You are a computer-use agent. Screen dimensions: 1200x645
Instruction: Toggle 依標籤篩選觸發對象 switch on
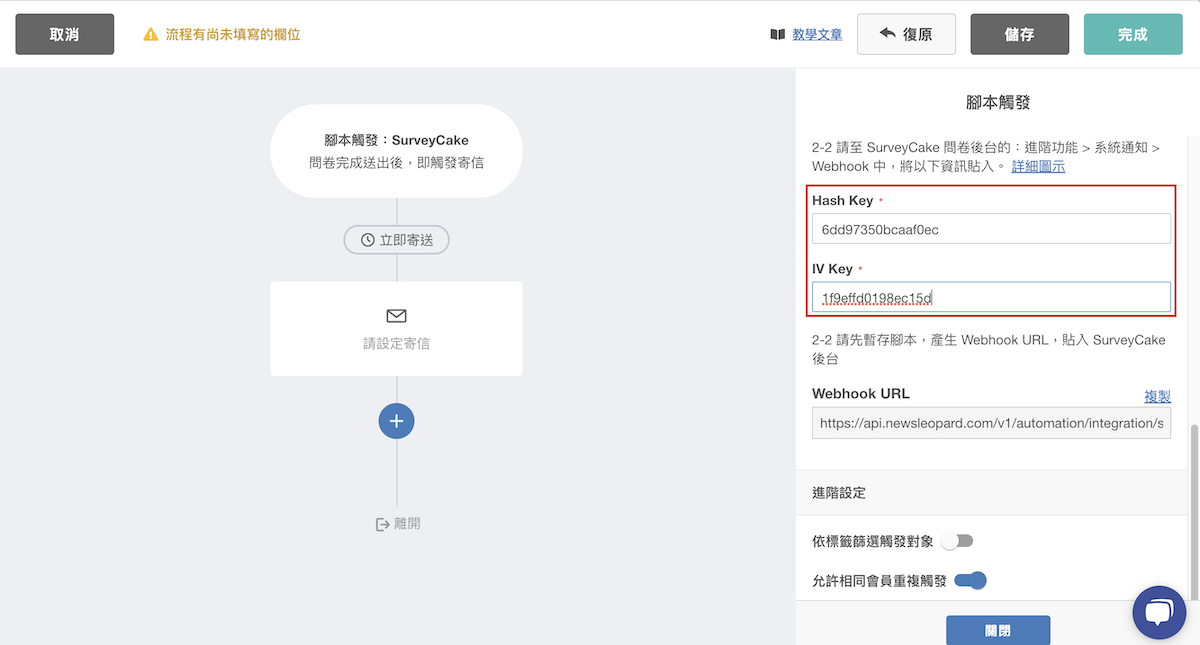click(957, 541)
